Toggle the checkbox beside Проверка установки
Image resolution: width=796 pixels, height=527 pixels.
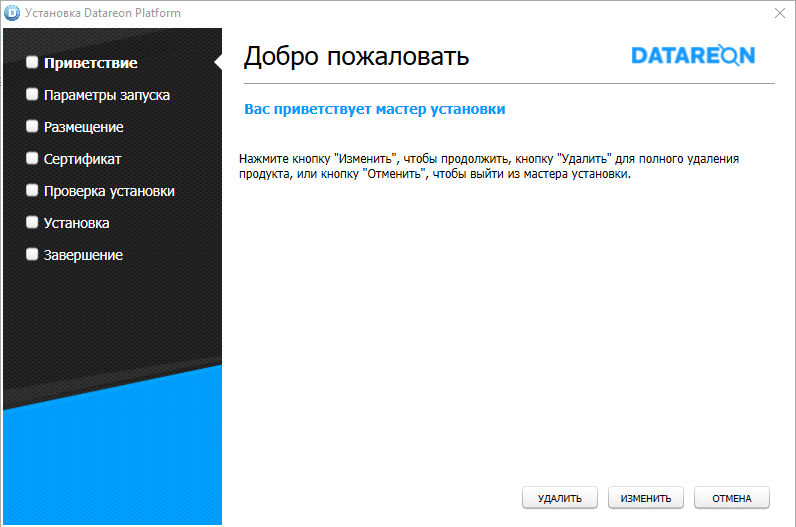(x=32, y=191)
